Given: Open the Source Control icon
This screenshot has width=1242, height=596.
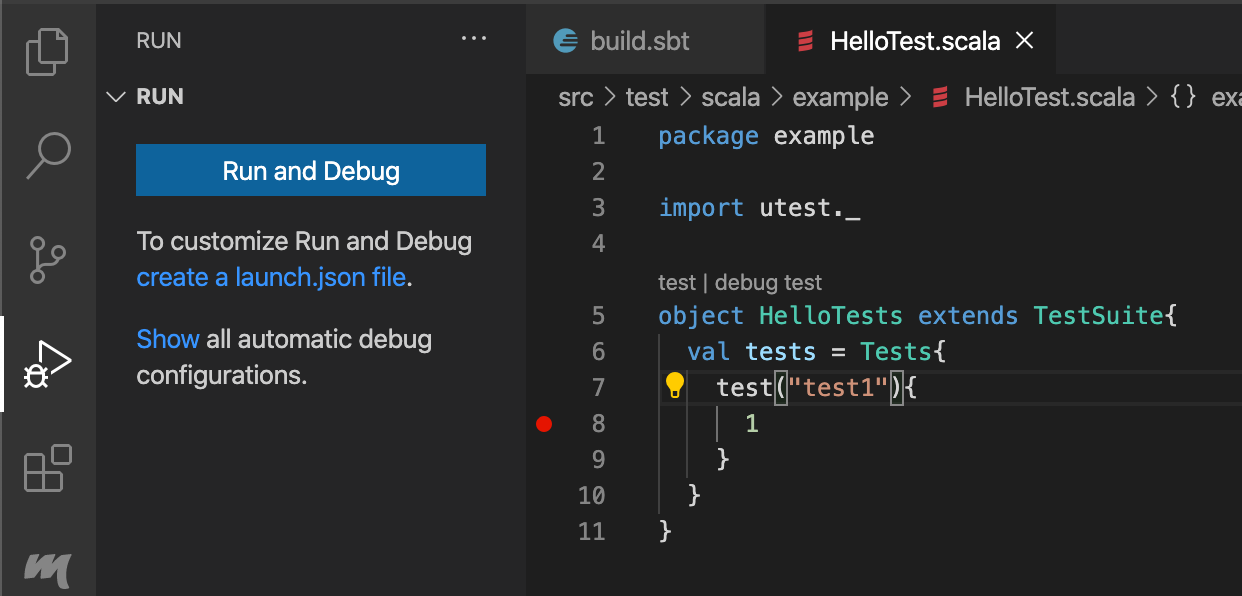Looking at the screenshot, I should click(47, 259).
